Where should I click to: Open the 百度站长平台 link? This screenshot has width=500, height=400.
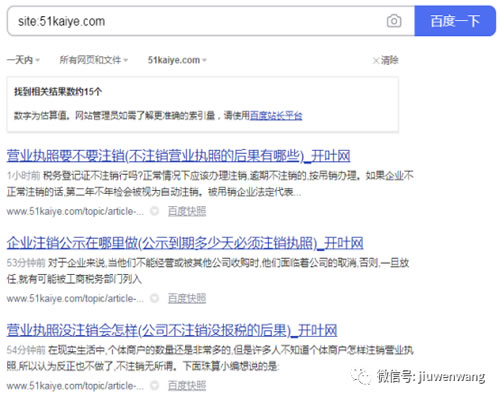pos(276,116)
